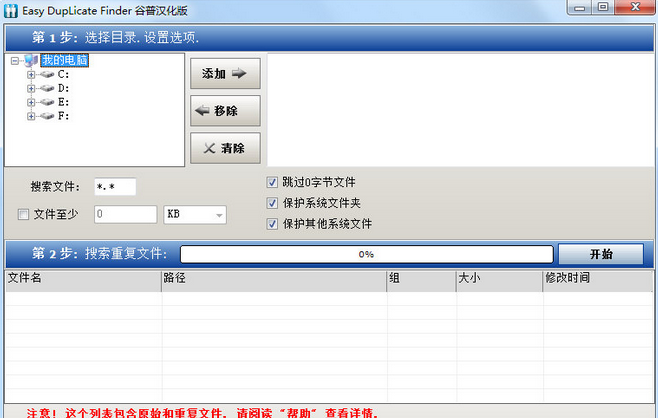Expand the D: drive node

[31, 89]
